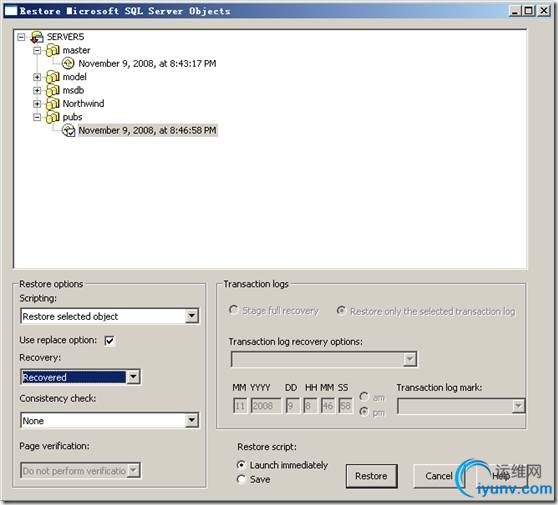Click the backup icon beside 8:43:17 PM entry

click(x=68, y=63)
